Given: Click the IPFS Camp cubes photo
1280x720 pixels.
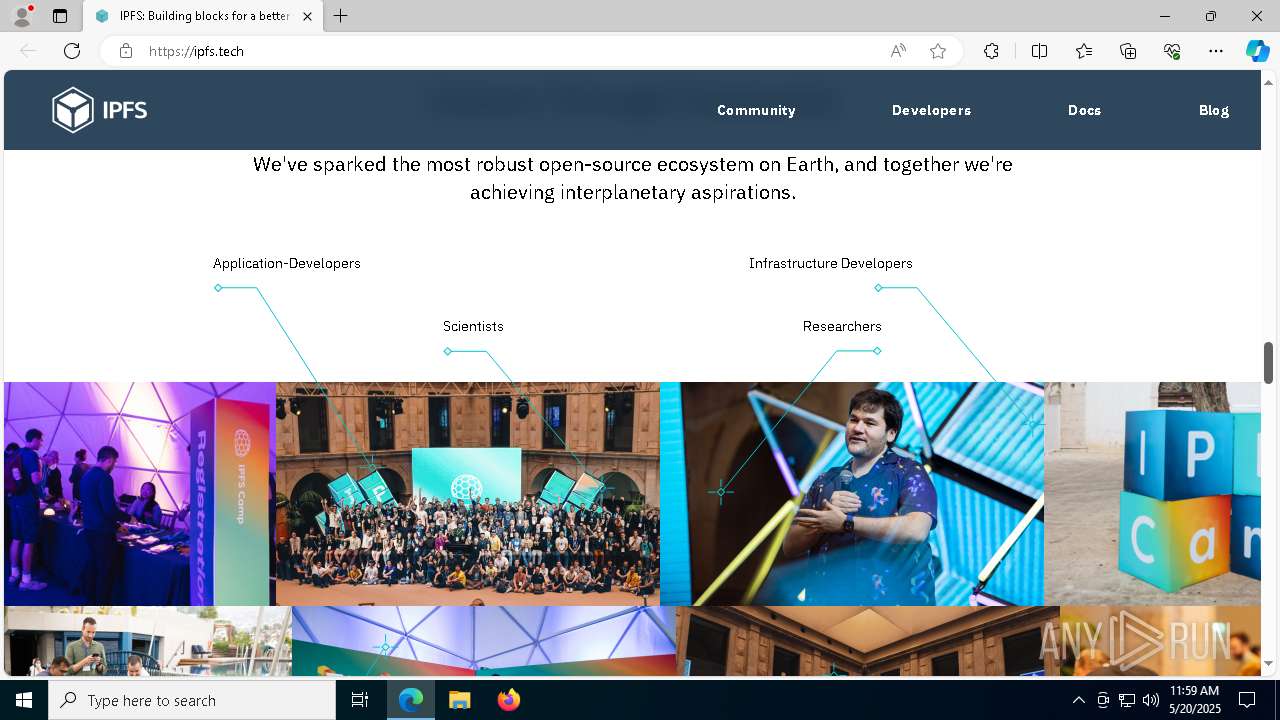Looking at the screenshot, I should click(1152, 493).
